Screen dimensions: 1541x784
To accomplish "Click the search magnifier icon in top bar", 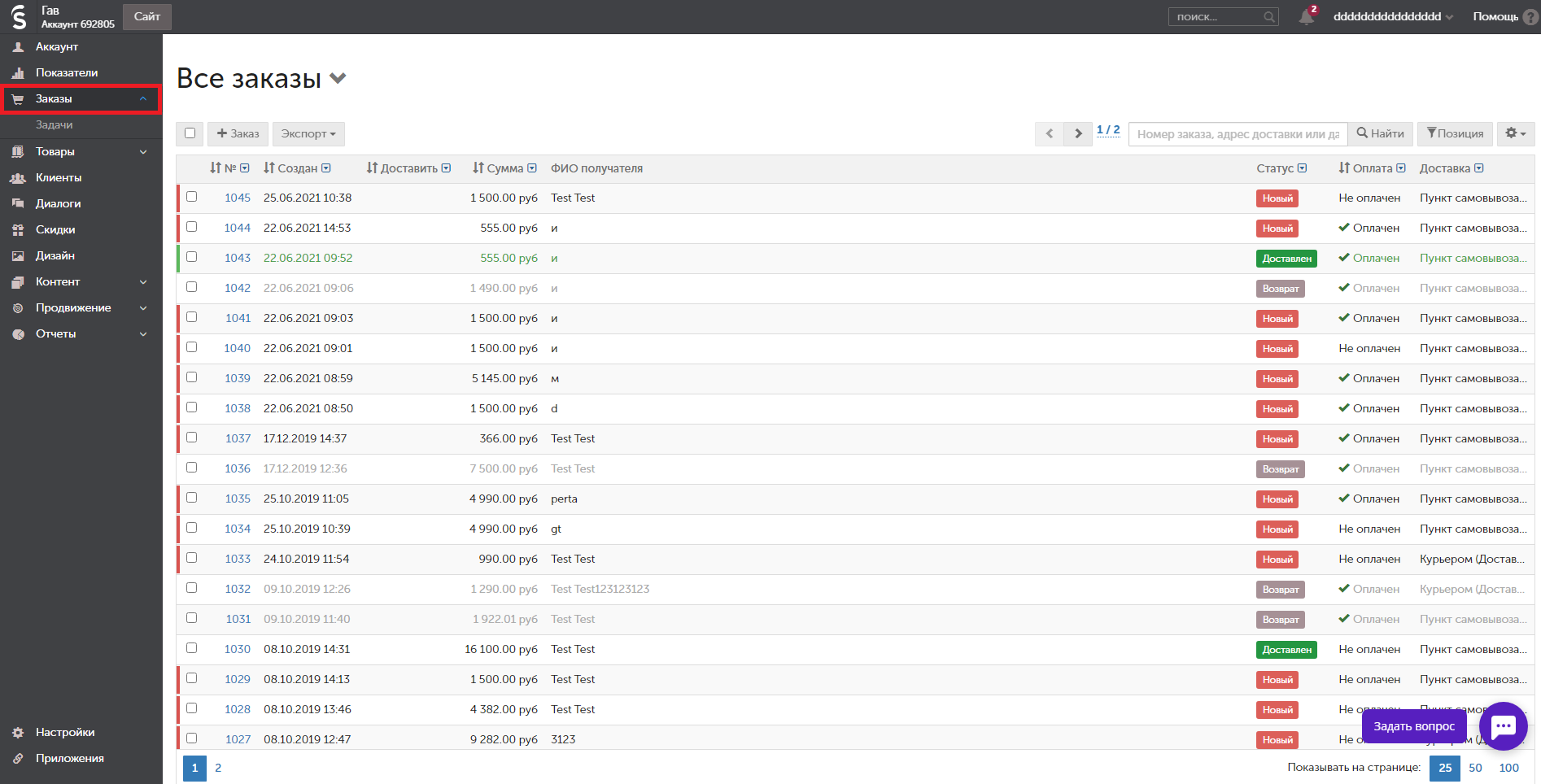I will [x=1268, y=17].
